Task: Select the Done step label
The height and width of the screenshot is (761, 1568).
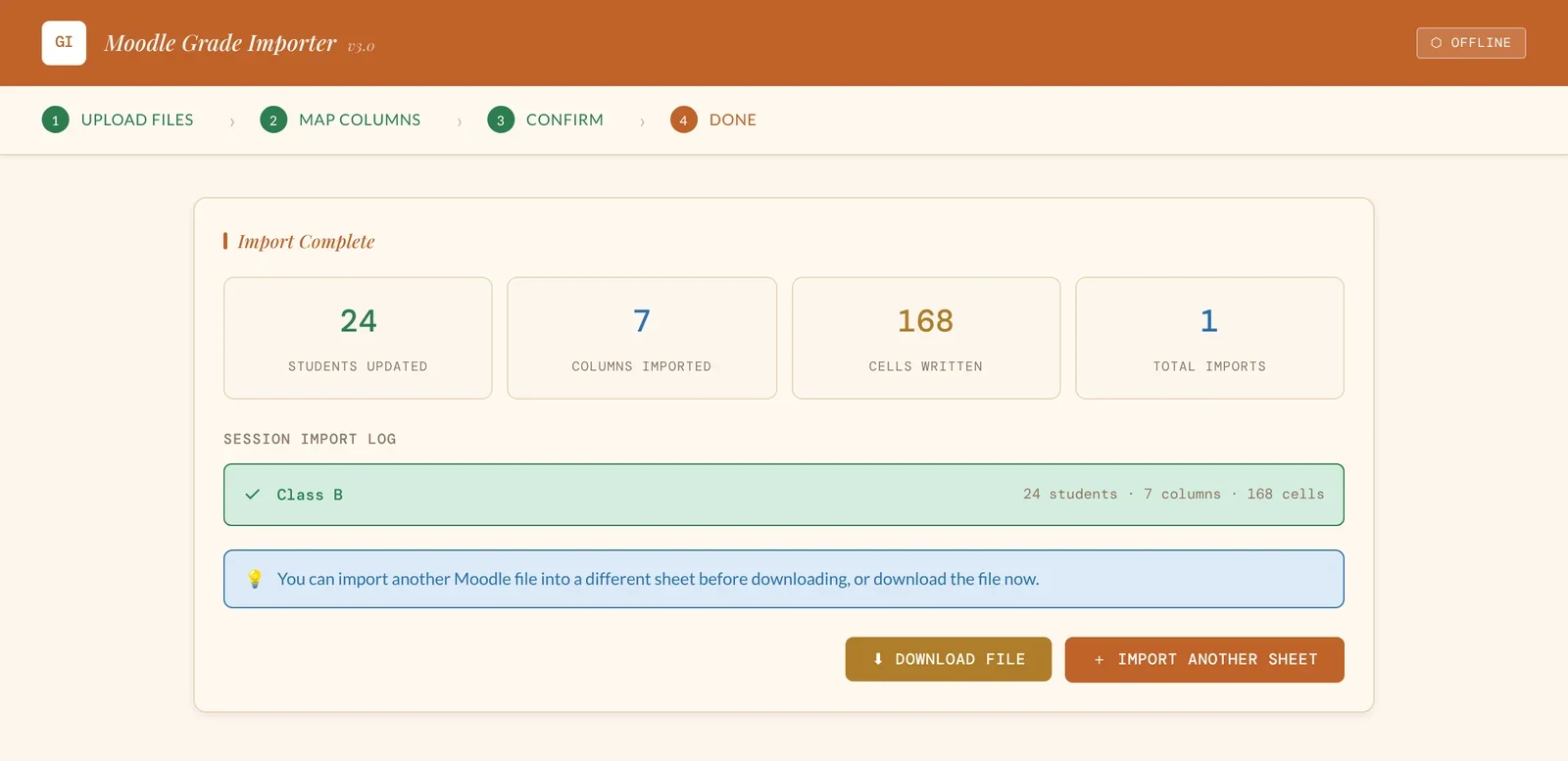Action: coord(733,119)
